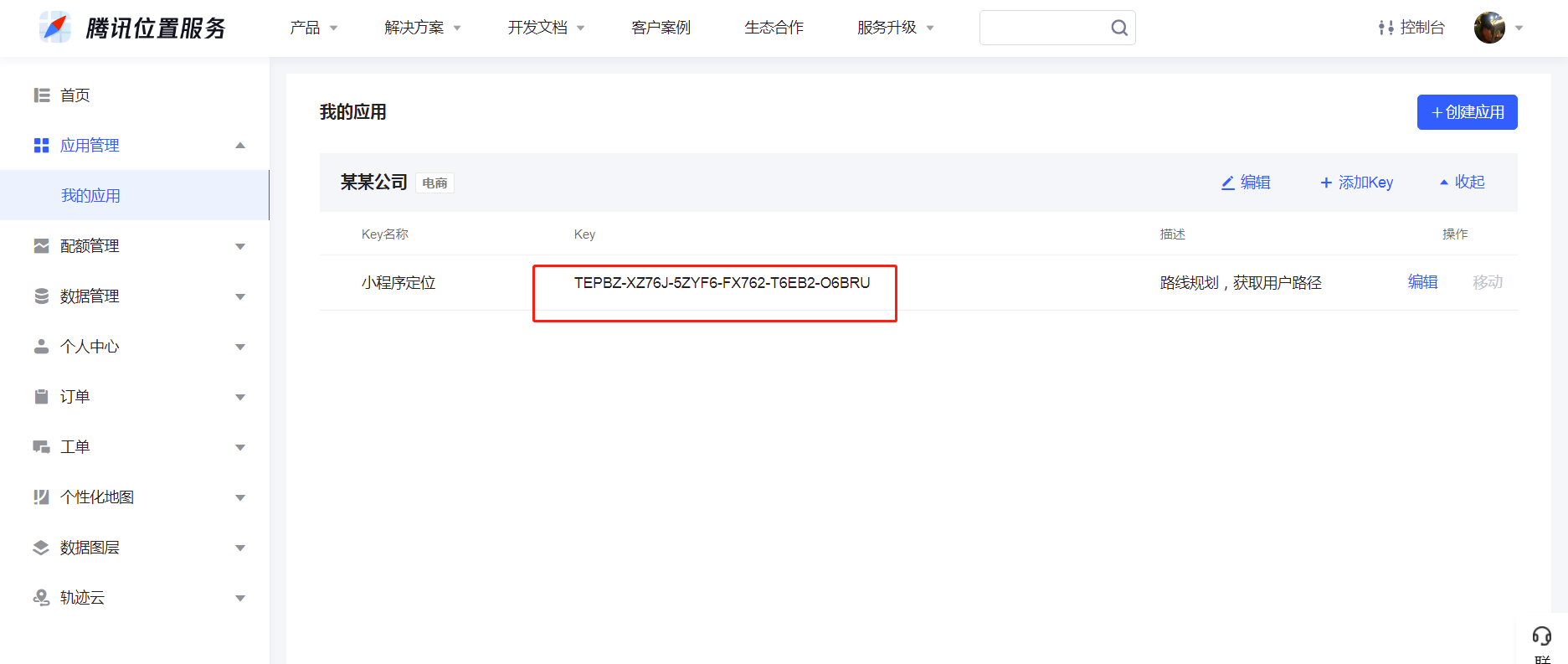
Task: Open the 开发文档 dropdown menu
Action: pos(546,28)
